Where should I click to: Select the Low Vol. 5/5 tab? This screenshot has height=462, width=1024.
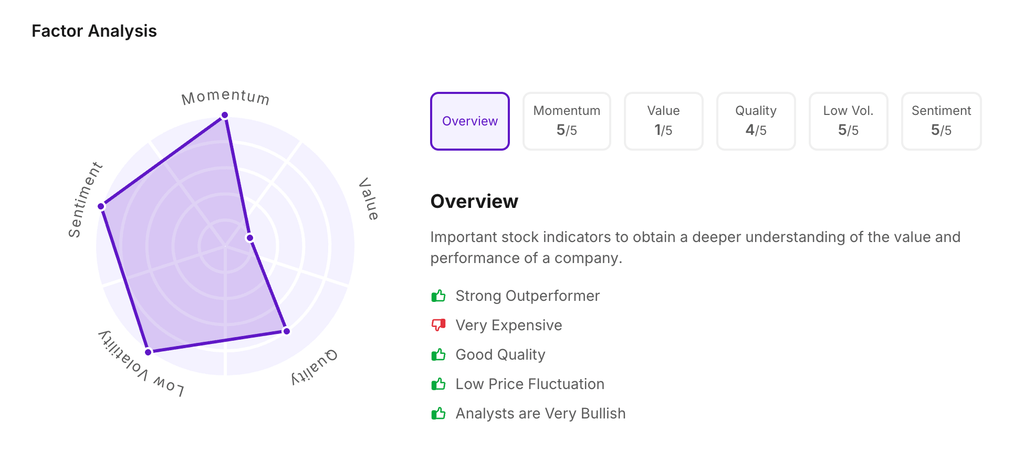click(x=848, y=121)
